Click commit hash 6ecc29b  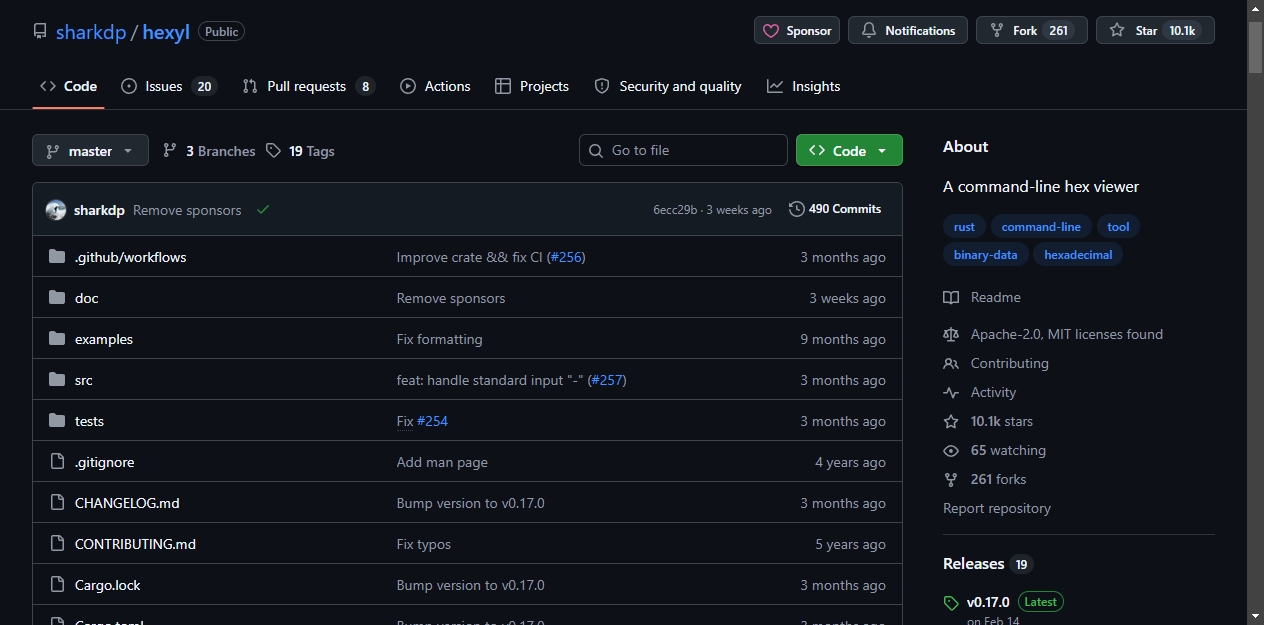[x=675, y=210]
